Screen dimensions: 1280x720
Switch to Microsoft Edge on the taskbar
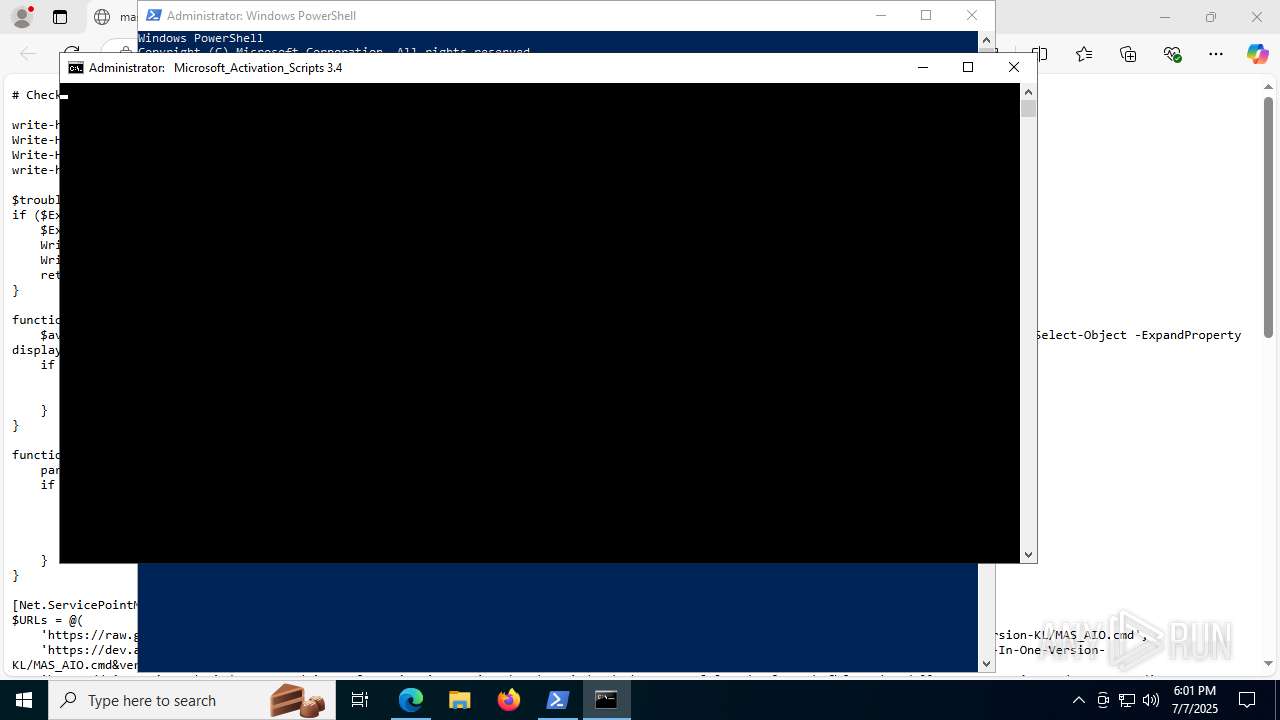411,700
